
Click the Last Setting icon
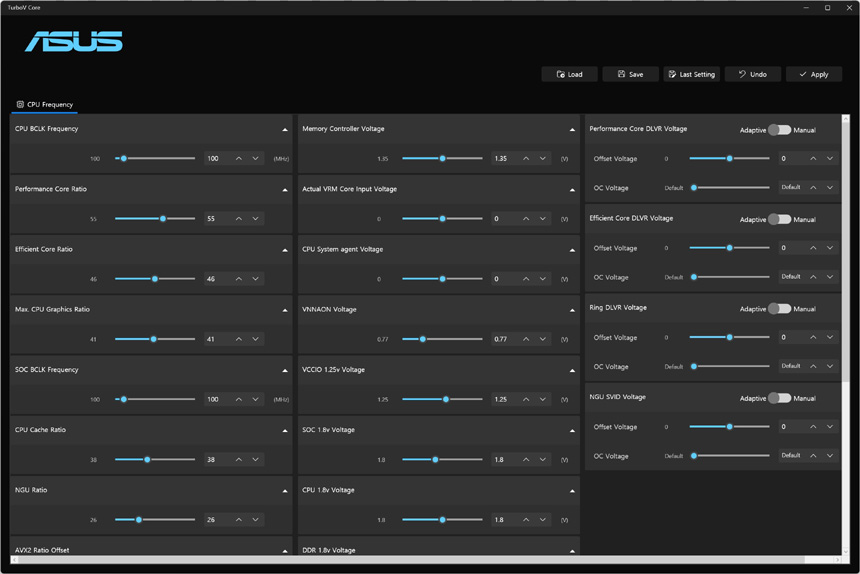pyautogui.click(x=672, y=75)
